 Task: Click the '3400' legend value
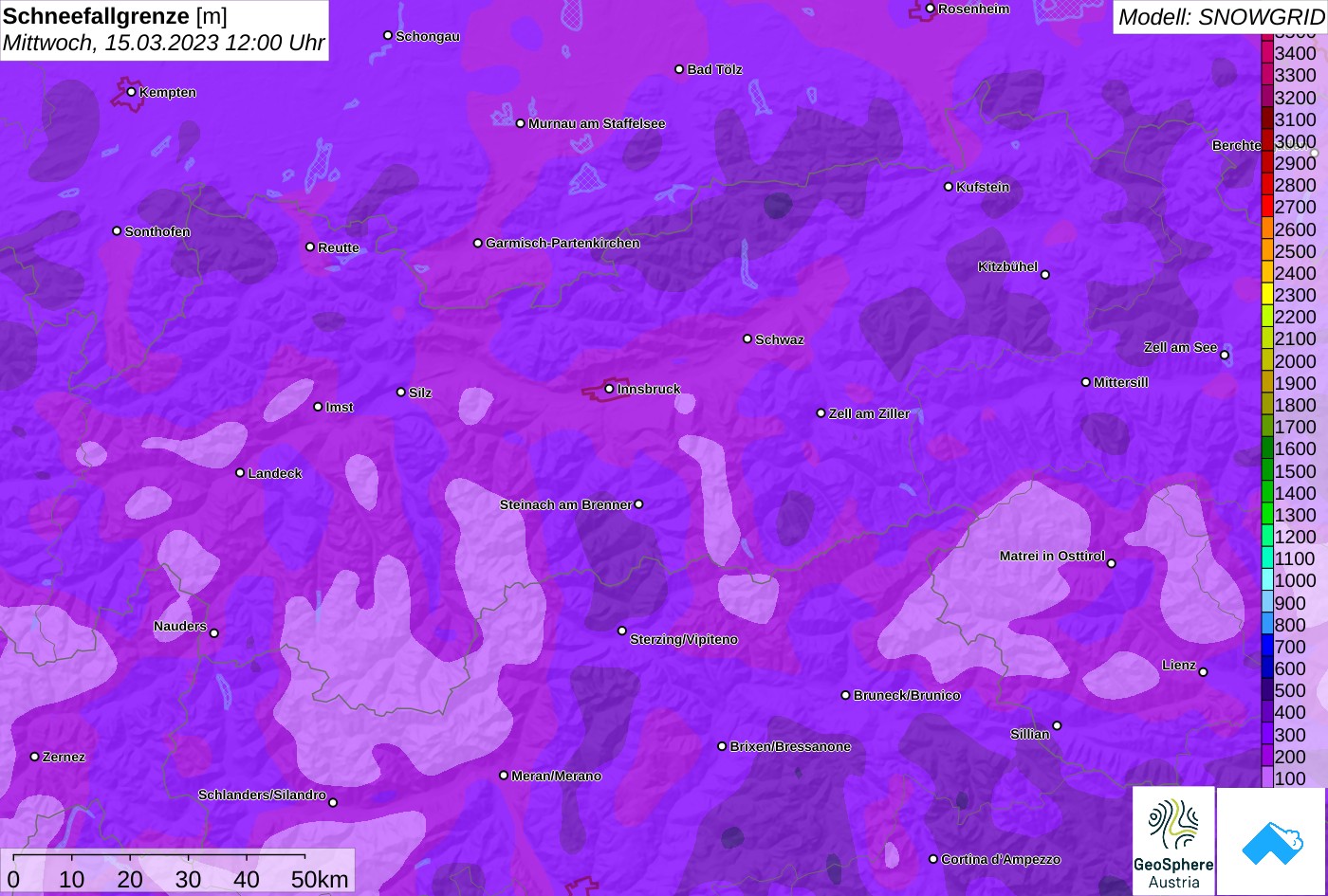[1296, 54]
